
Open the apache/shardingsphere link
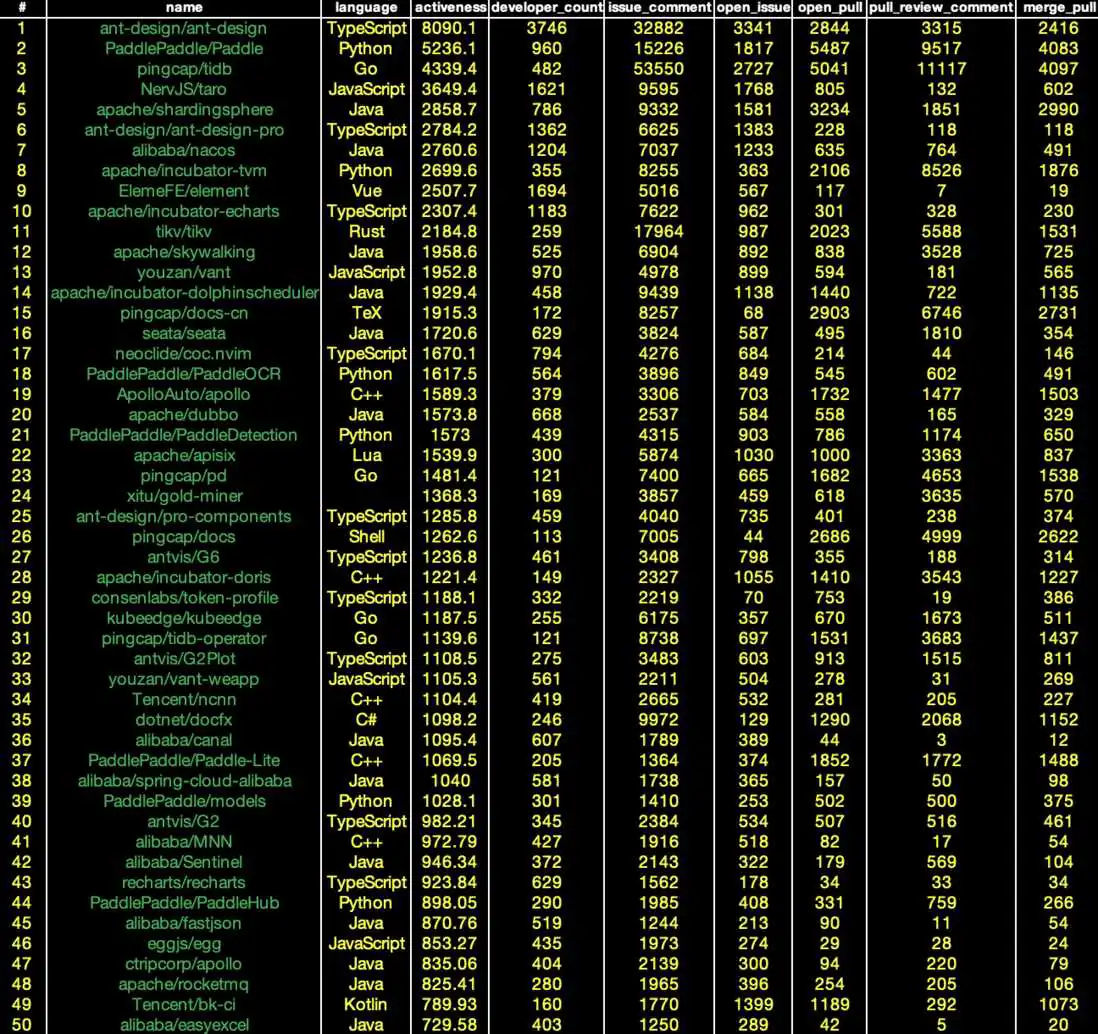pyautogui.click(x=184, y=110)
